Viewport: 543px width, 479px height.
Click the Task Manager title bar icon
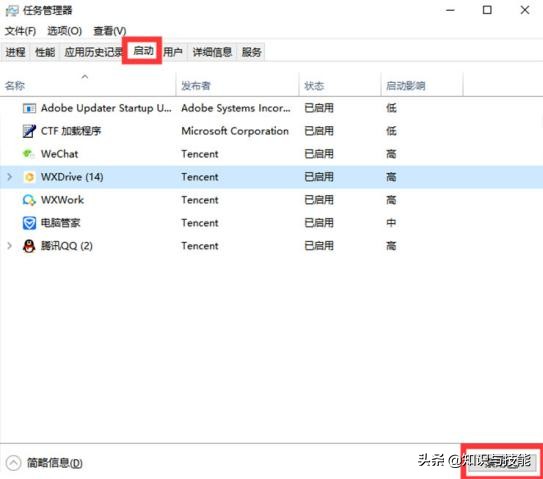pyautogui.click(x=12, y=10)
